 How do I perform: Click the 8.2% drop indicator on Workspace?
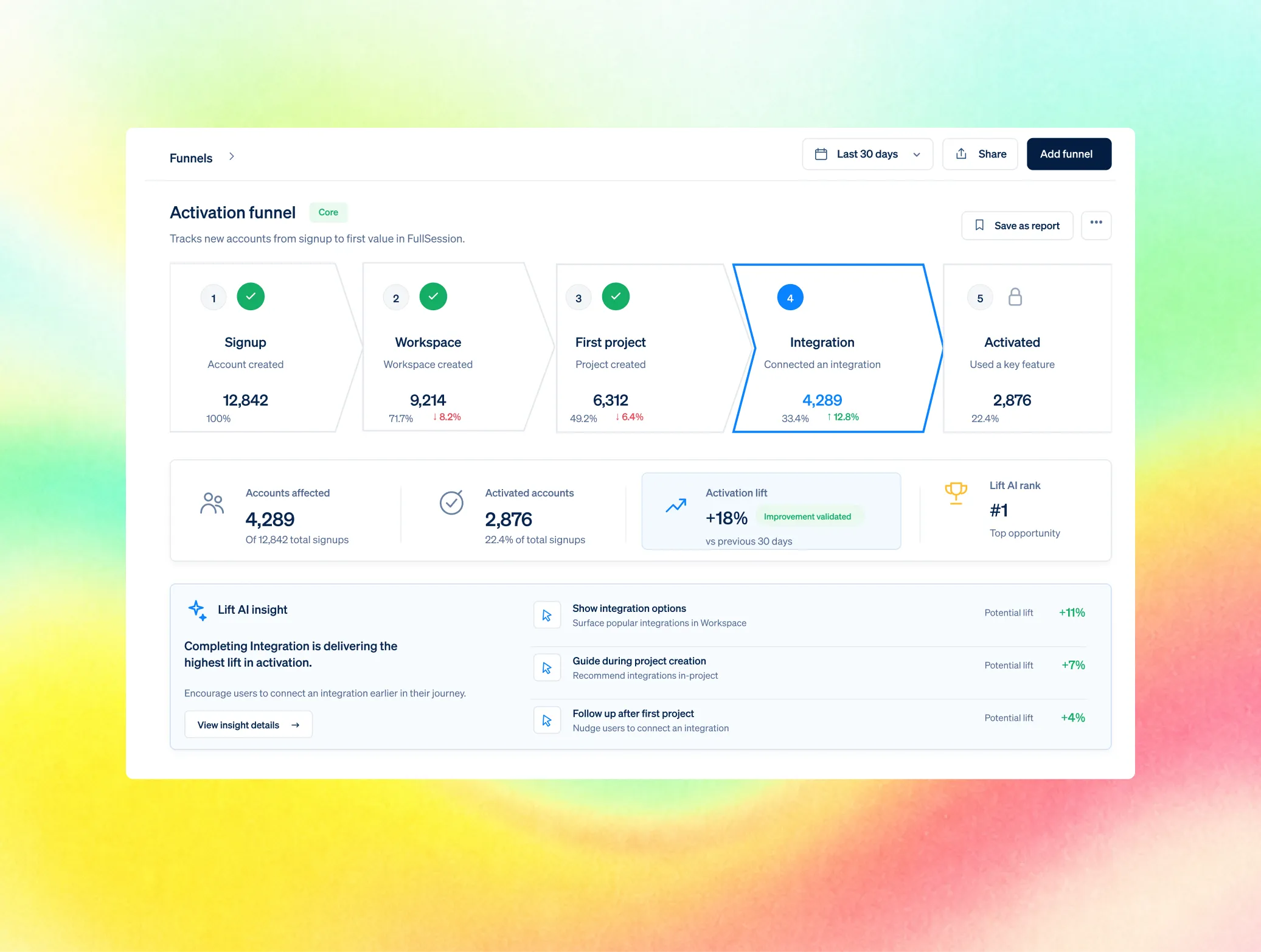446,417
